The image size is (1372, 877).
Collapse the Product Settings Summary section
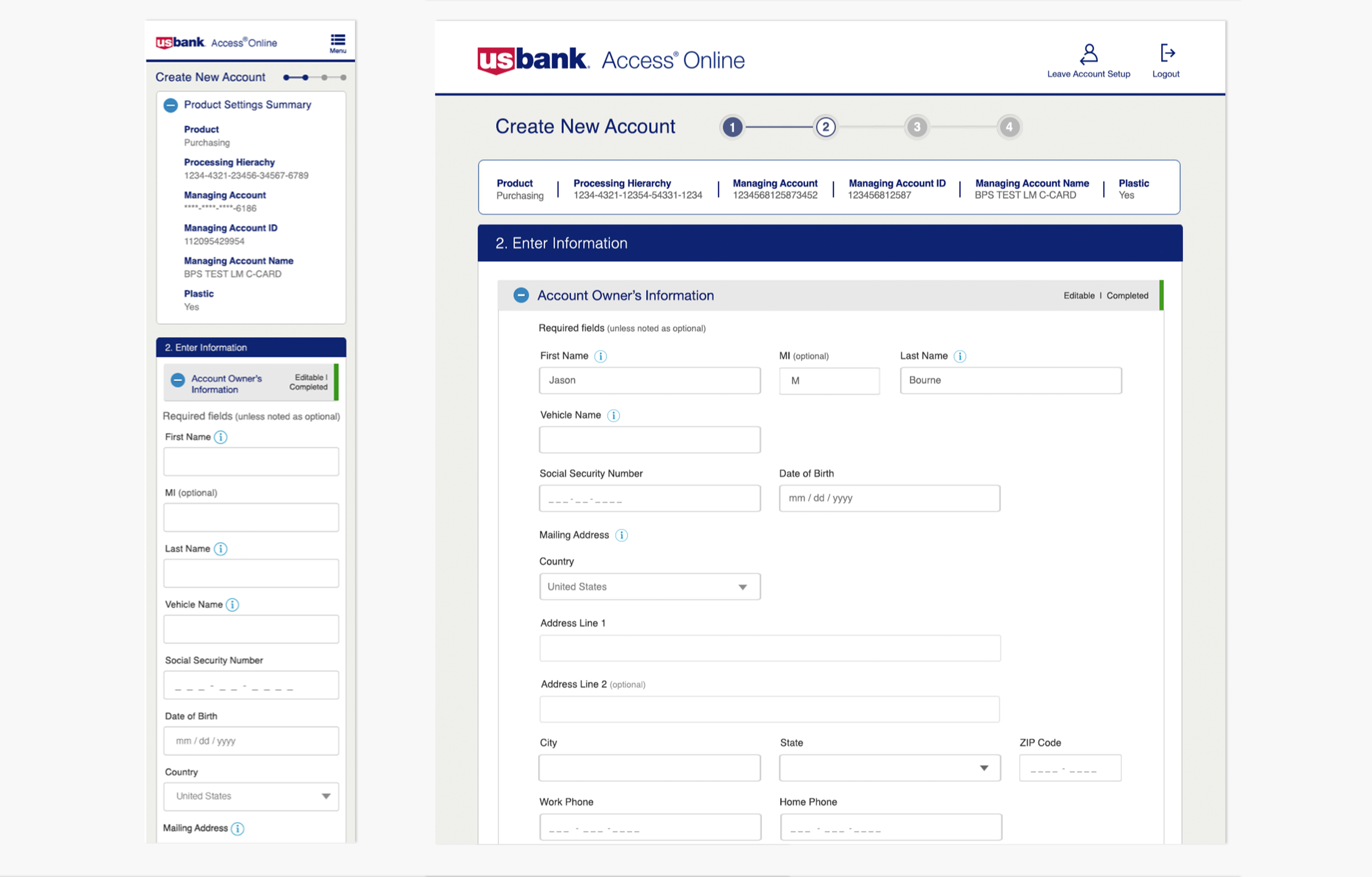(x=170, y=105)
